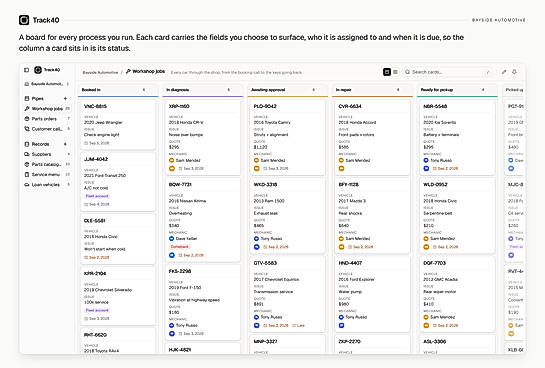This screenshot has height=368, width=545.
Task: Click Fleet account tag on JJM-4042 card
Action: coord(97,196)
